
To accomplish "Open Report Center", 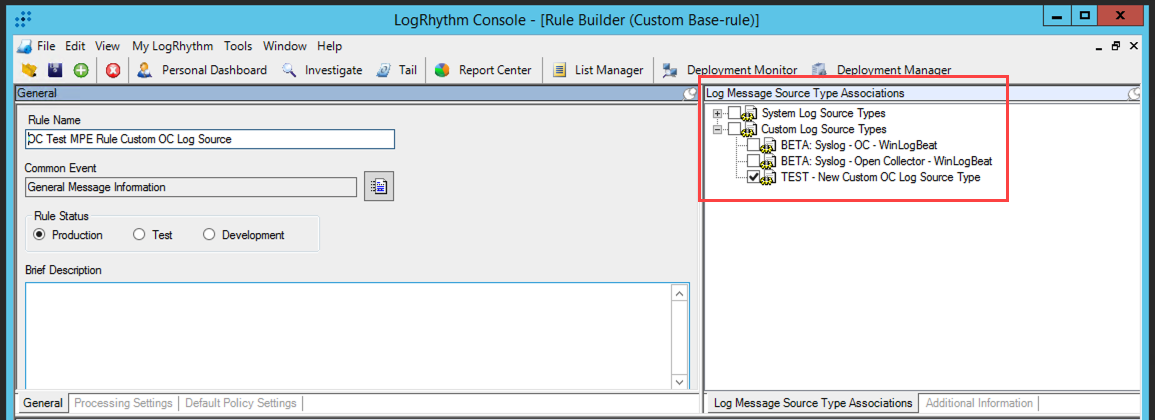I will (x=483, y=70).
